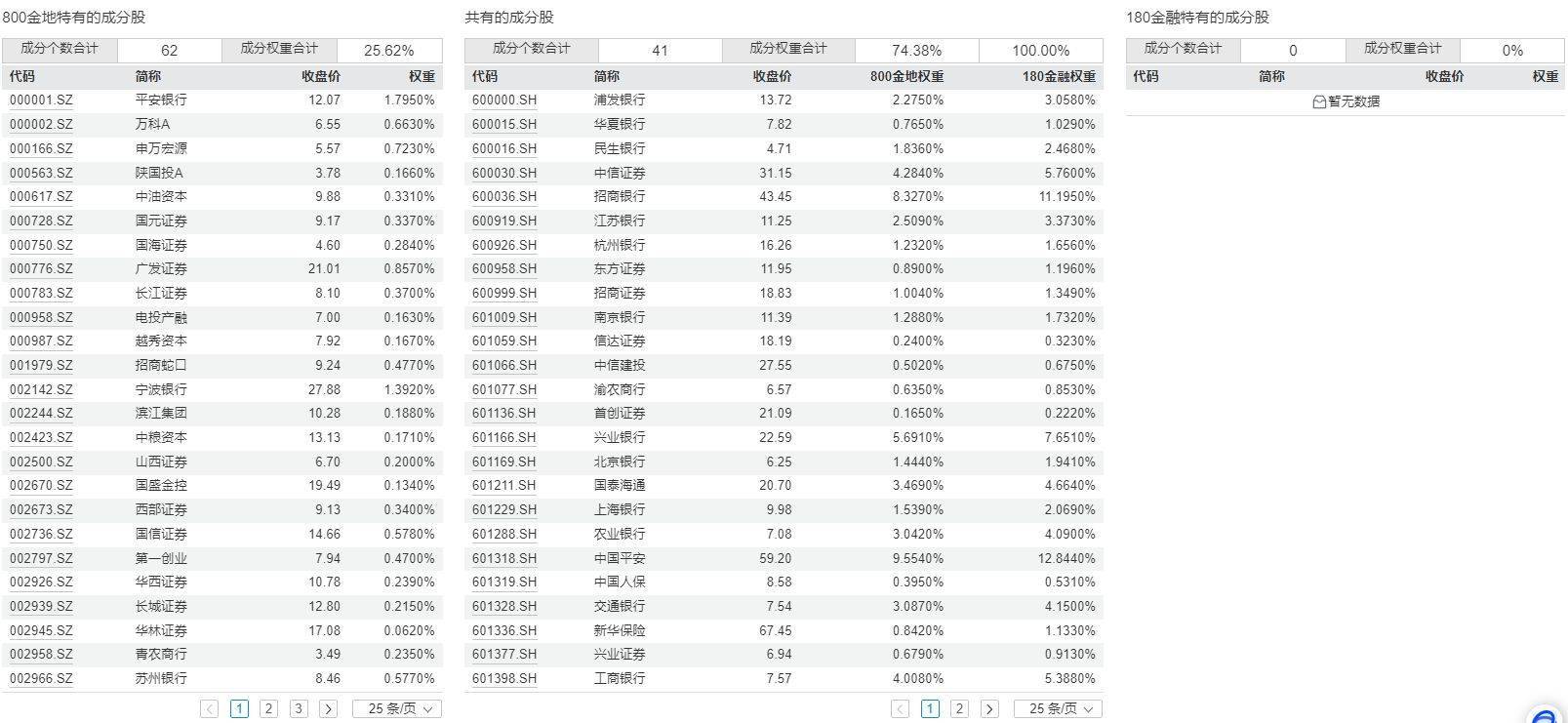Go to previous page in left table
The image size is (1568, 723).
pyautogui.click(x=209, y=709)
